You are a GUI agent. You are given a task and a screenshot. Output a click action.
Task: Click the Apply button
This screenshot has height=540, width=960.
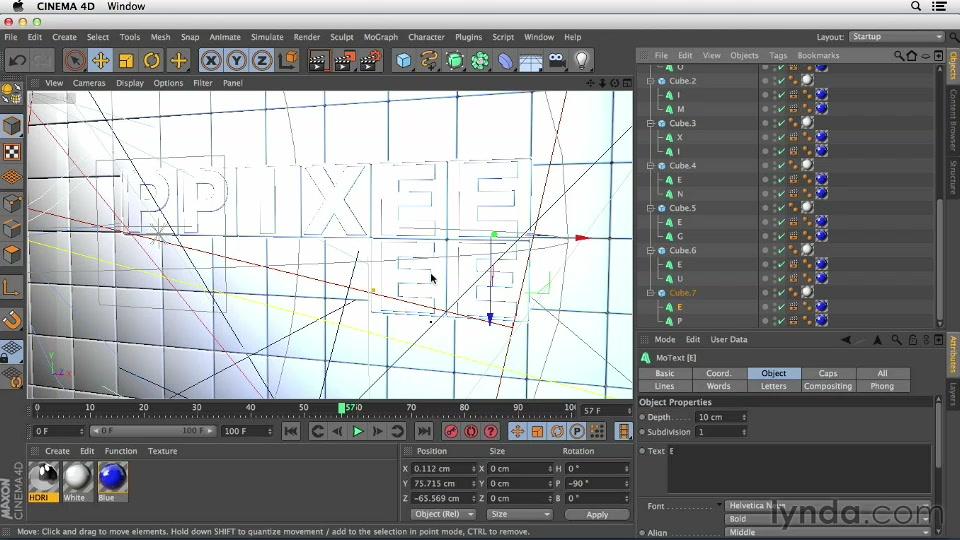click(x=597, y=514)
